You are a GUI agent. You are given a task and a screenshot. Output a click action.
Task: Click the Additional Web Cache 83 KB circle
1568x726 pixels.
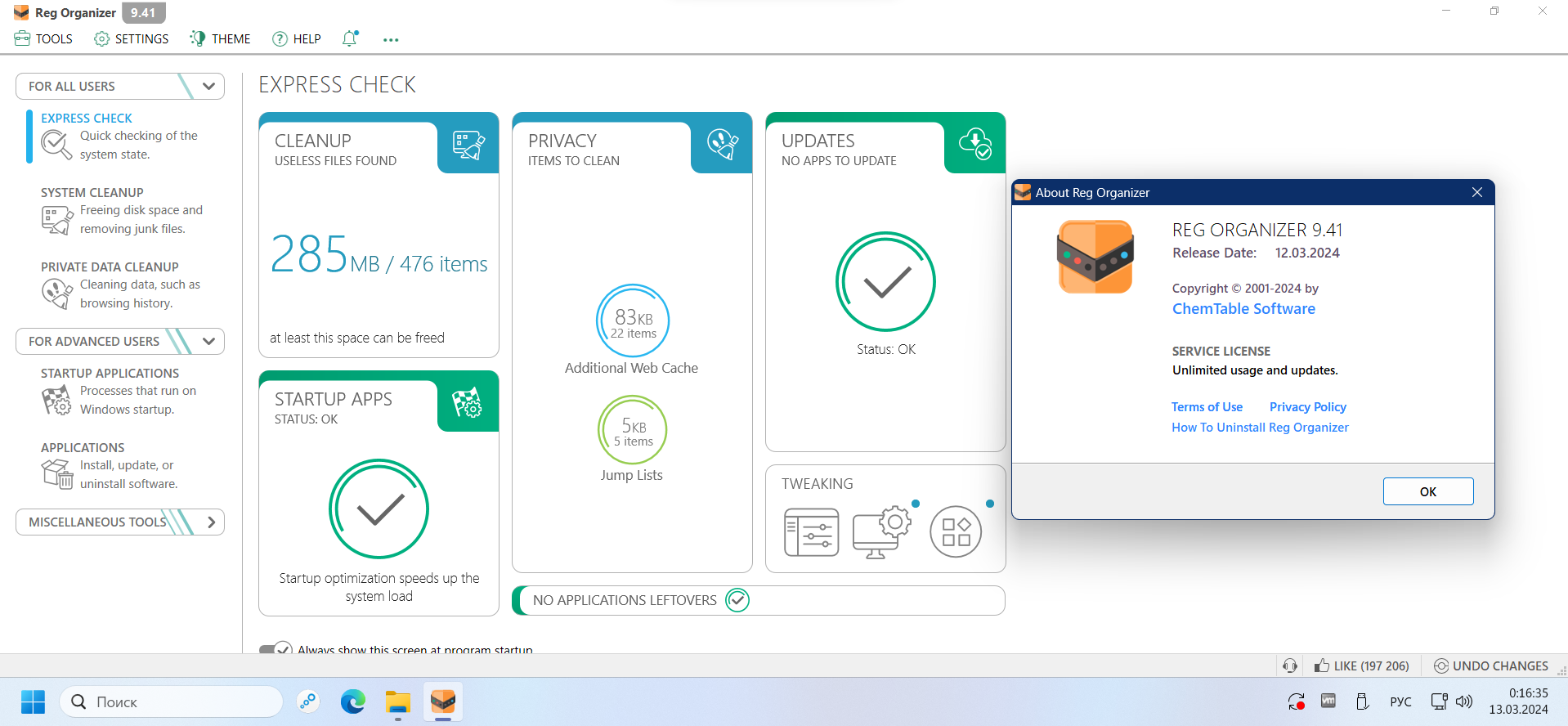pos(632,320)
